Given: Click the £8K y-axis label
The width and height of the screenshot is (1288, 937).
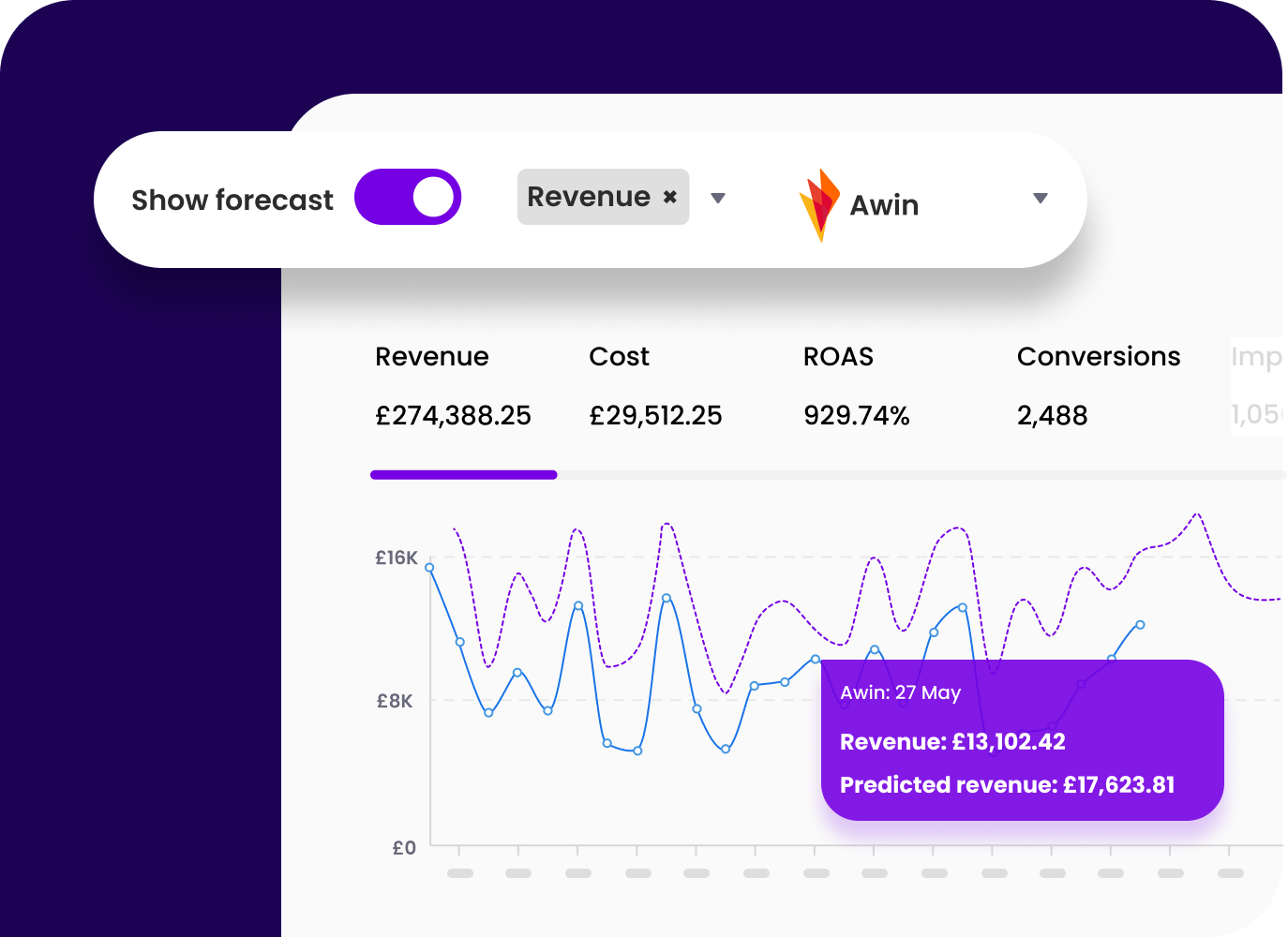Looking at the screenshot, I should pos(395,701).
